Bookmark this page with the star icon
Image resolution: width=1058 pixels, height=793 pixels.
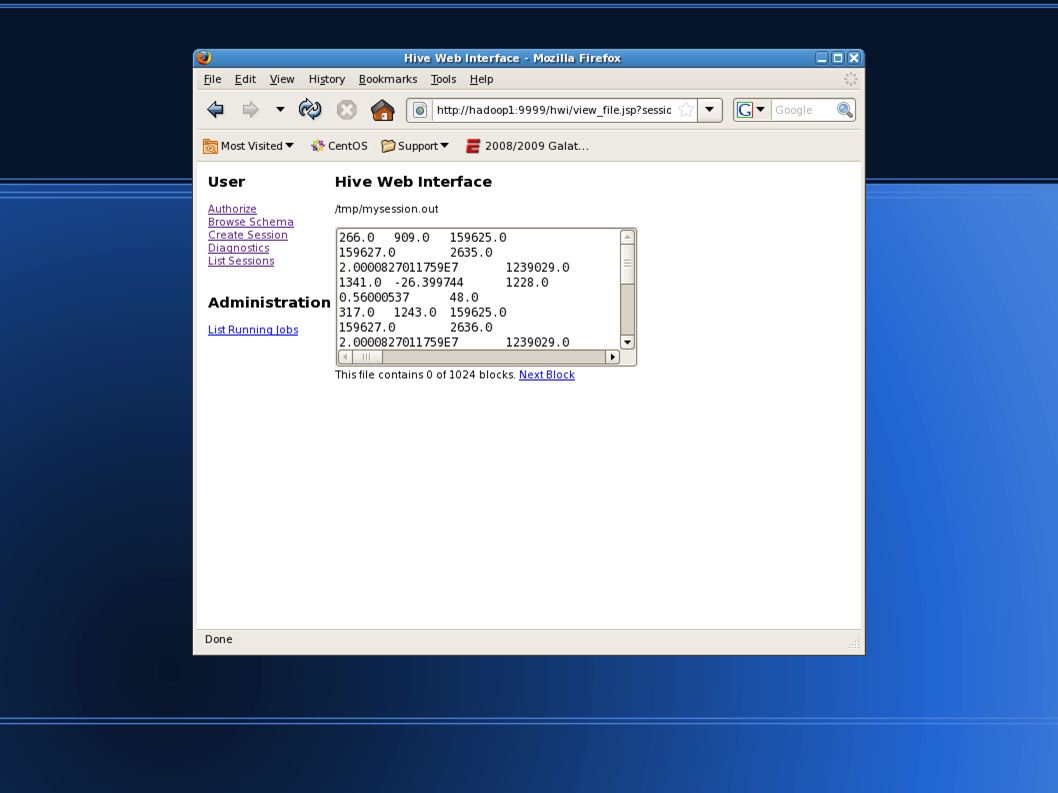tap(686, 110)
